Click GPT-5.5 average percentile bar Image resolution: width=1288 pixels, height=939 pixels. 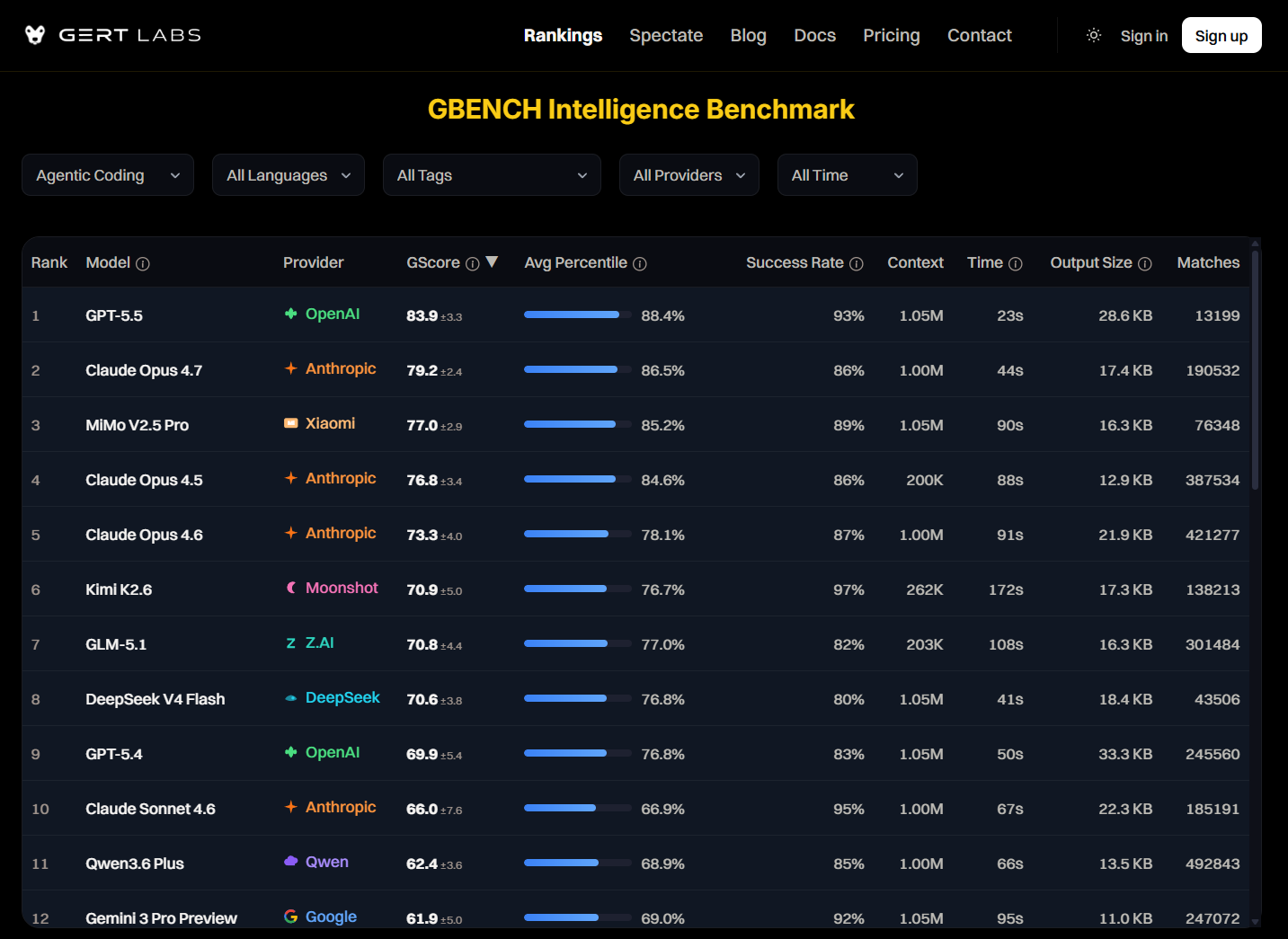pyautogui.click(x=578, y=314)
